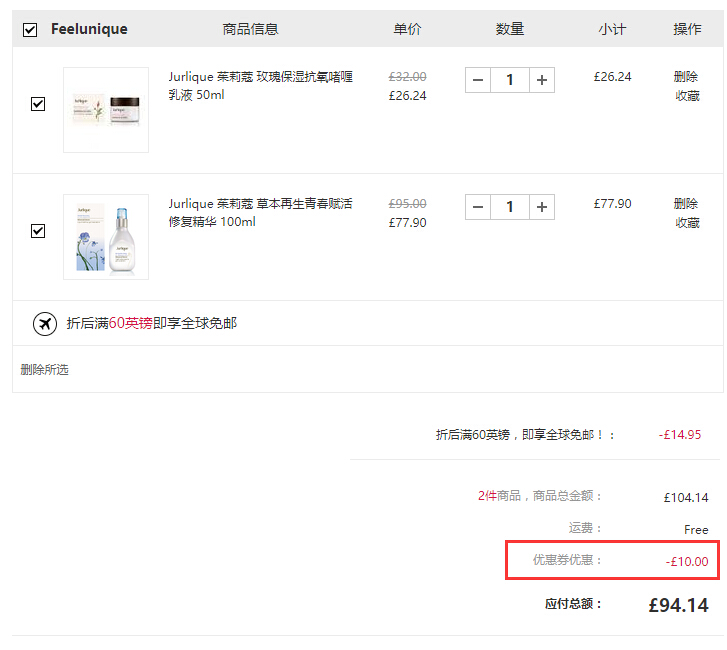Click the £104.14 goods total amount
Viewport: 727px width, 650px height.
point(686,497)
